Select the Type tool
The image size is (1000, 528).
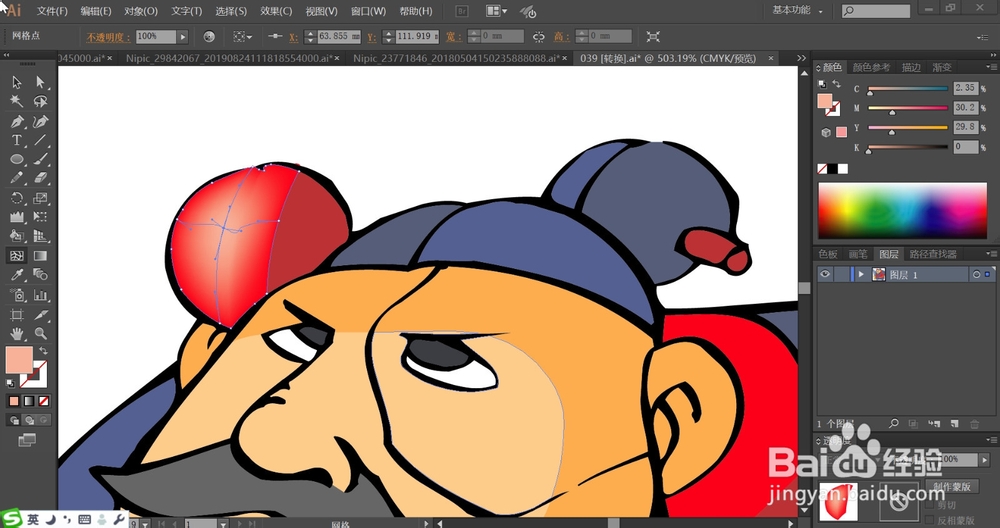coord(17,140)
